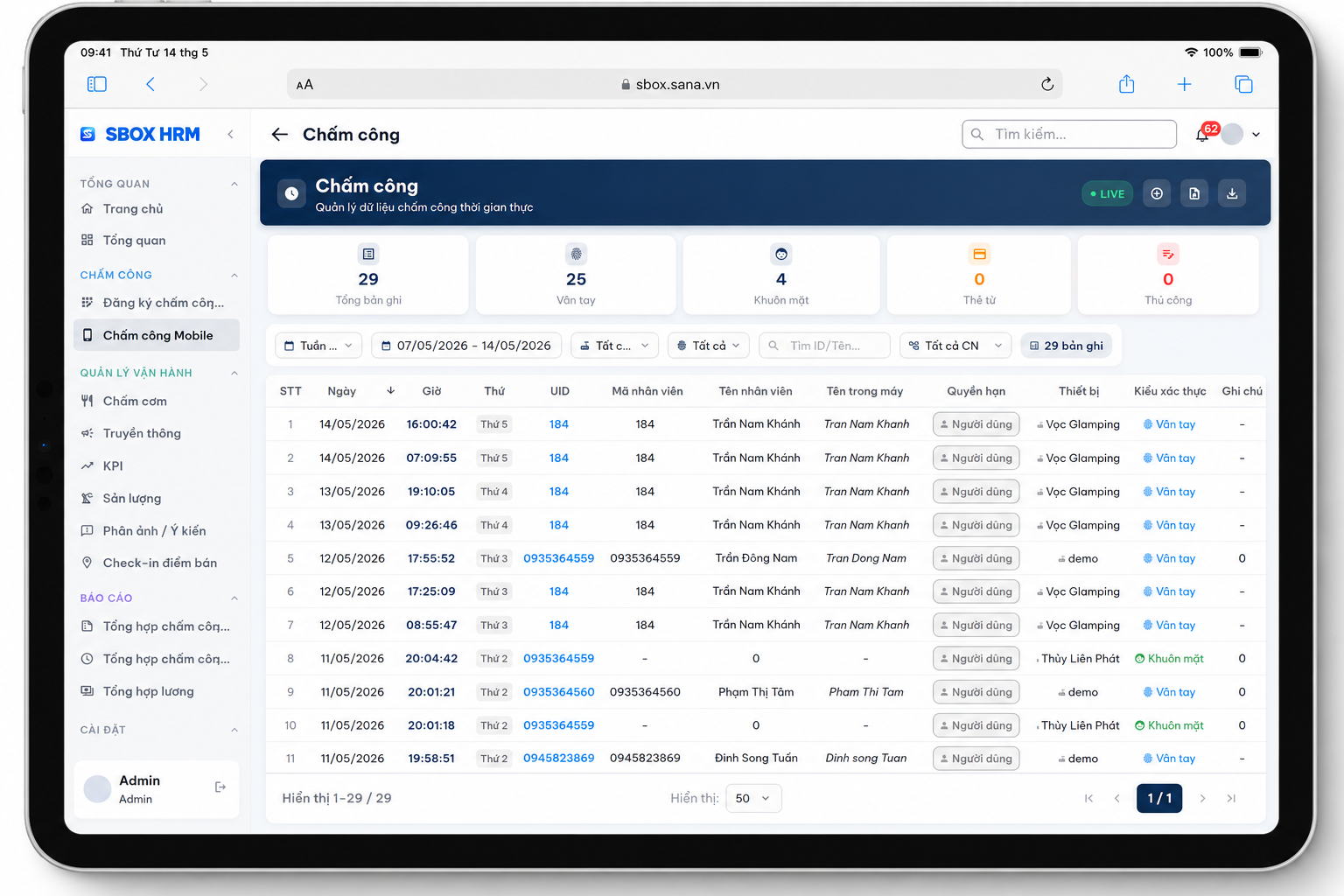
Task: Click the document export icon in header
Action: click(1194, 193)
